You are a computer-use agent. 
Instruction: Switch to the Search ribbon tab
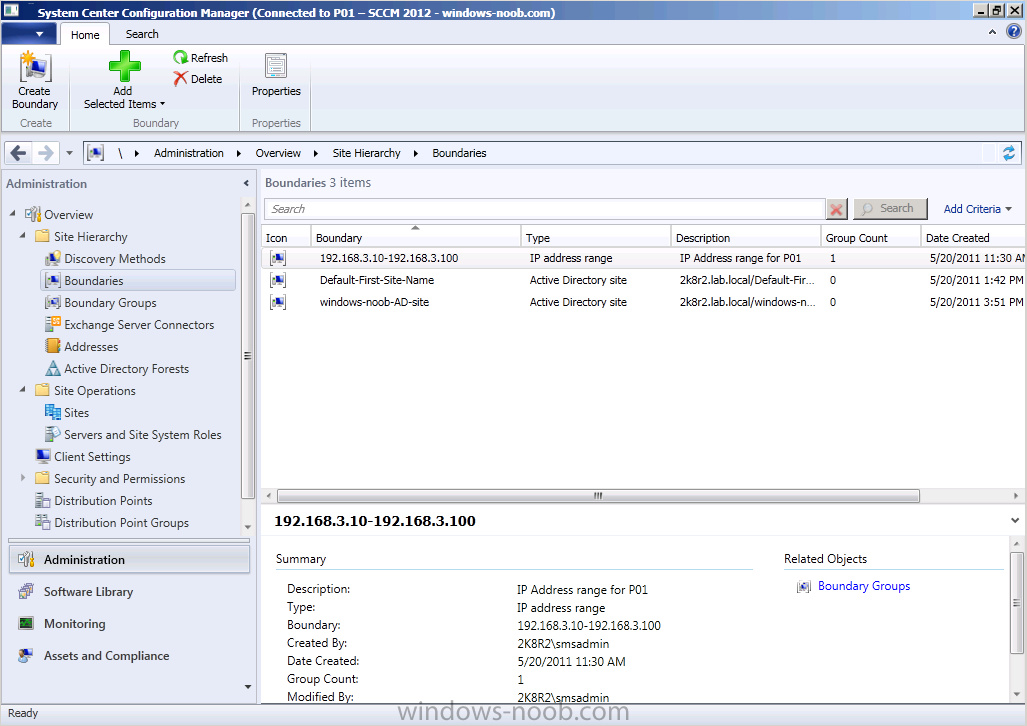(142, 34)
